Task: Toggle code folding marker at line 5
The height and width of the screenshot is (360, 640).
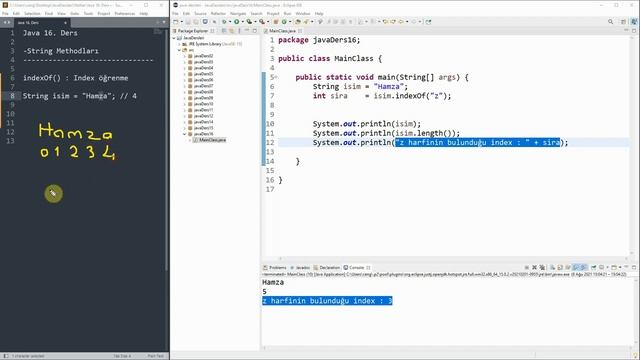Action: coord(275,77)
